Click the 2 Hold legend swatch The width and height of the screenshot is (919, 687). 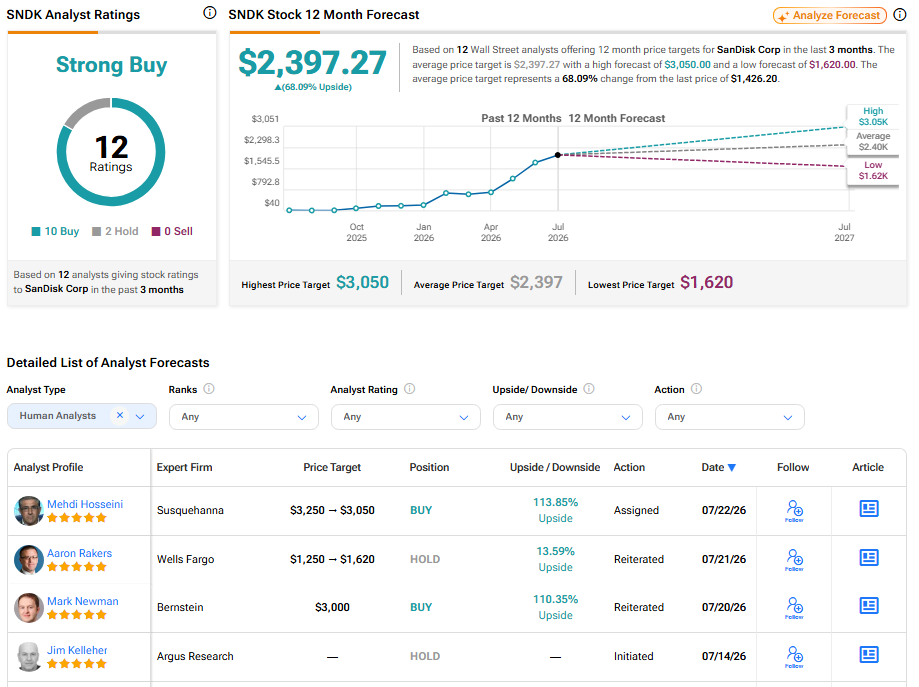[97, 232]
